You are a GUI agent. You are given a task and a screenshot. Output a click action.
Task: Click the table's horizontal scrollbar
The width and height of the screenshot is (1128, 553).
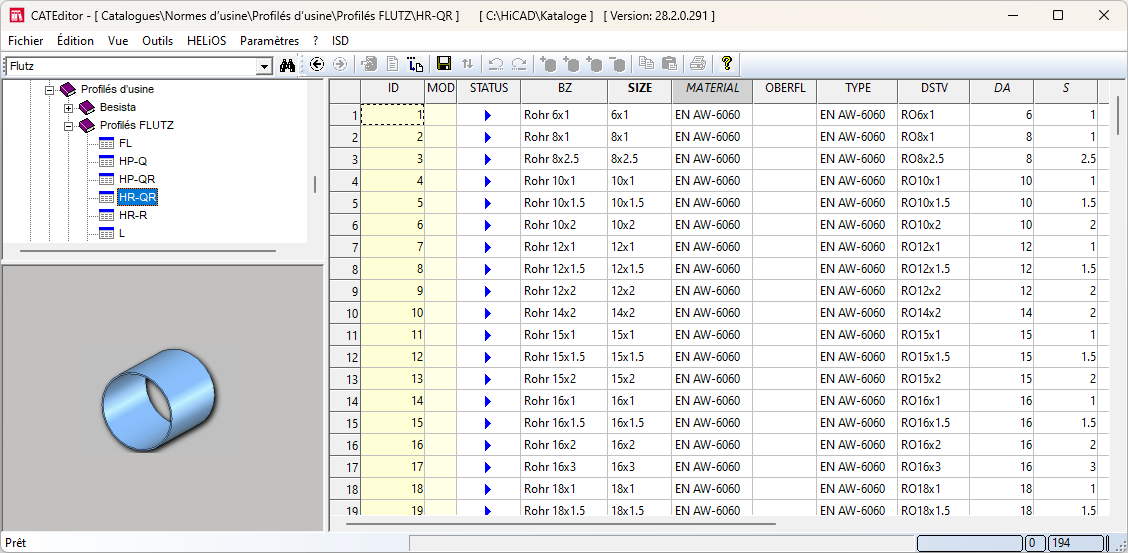point(561,524)
